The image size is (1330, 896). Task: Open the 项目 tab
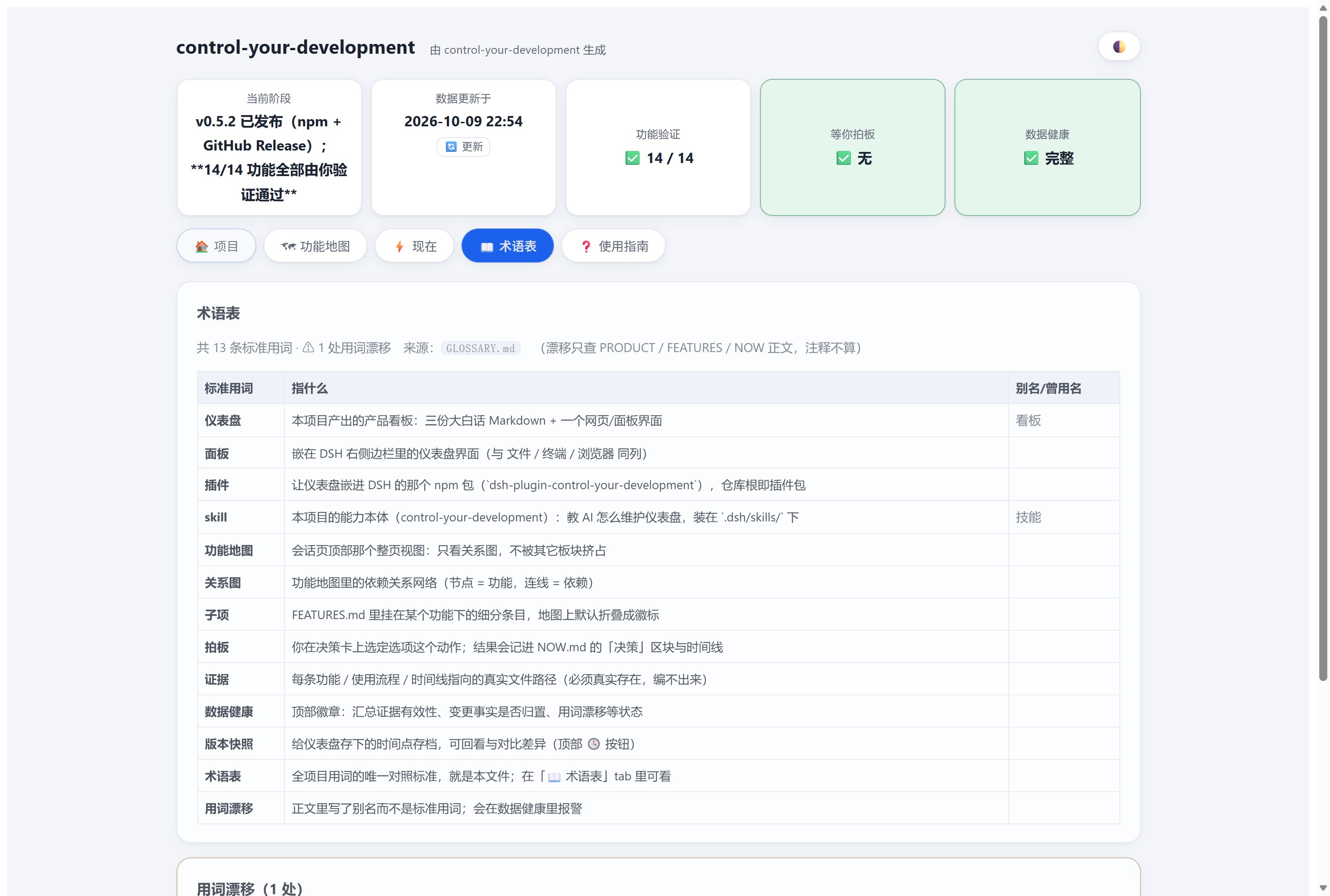[216, 246]
